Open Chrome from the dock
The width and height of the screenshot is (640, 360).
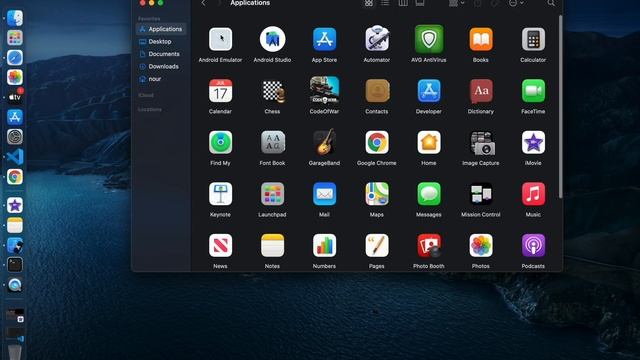coord(15,177)
